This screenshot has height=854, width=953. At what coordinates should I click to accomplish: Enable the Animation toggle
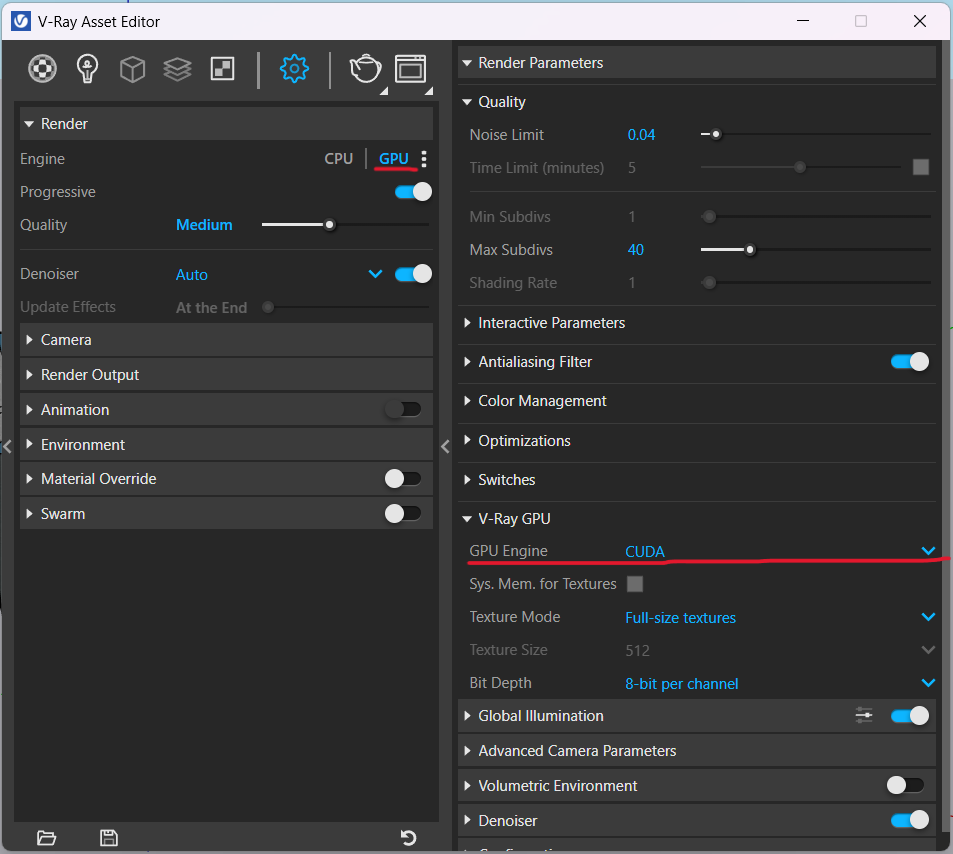[x=403, y=410]
